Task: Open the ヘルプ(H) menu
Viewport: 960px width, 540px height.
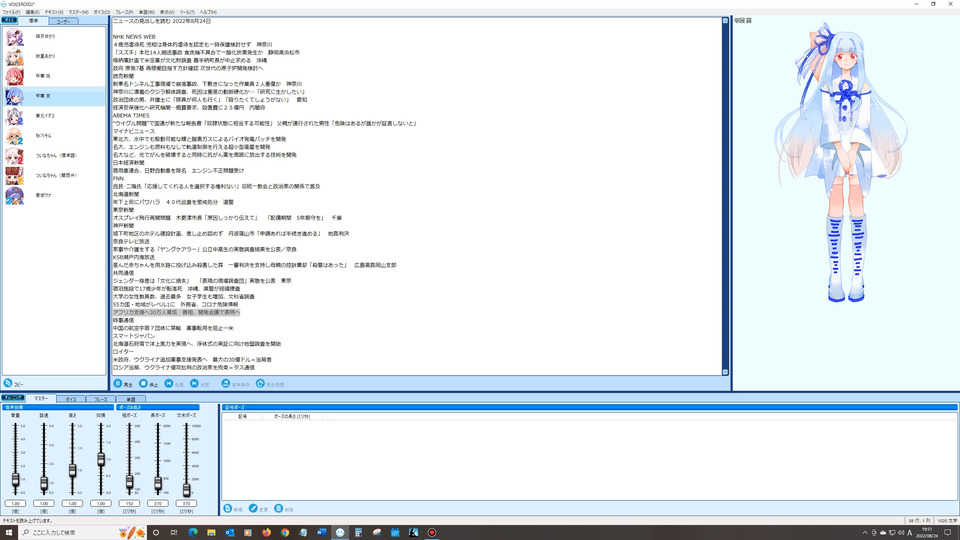Action: click(x=208, y=12)
